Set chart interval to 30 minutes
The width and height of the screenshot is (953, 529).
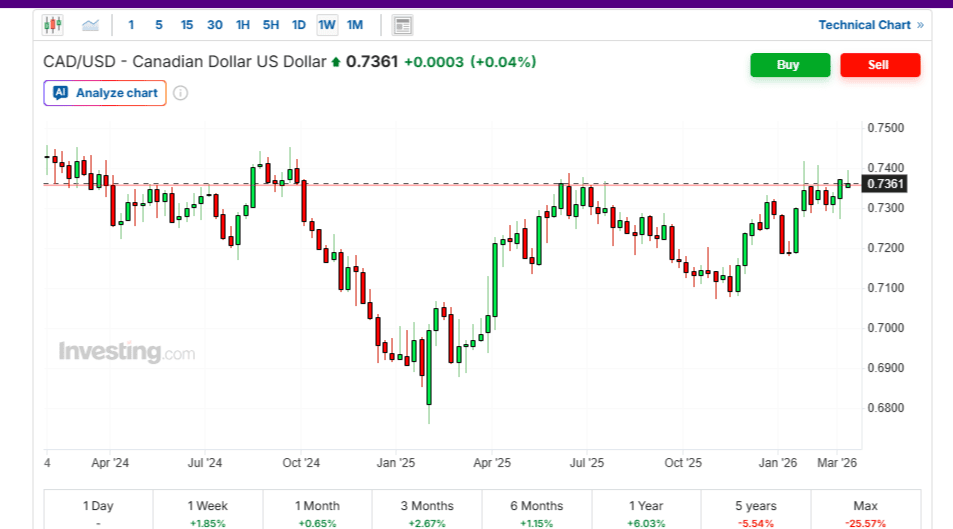215,25
